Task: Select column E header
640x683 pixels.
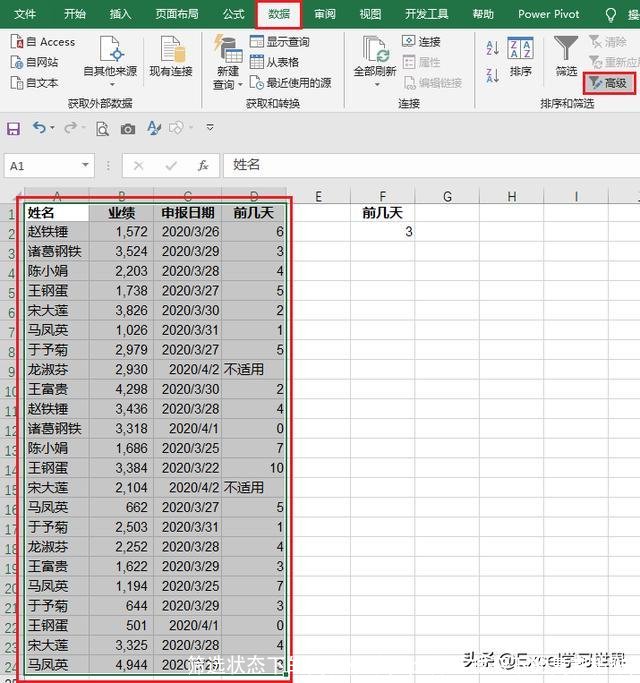Action: tap(318, 196)
